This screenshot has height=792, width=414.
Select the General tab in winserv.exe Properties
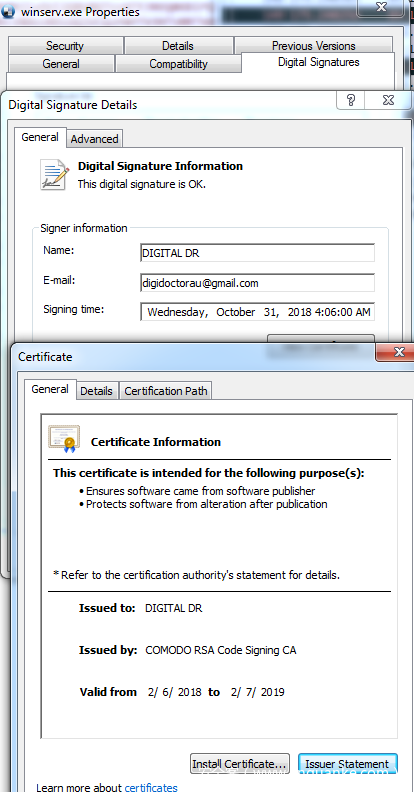(x=61, y=64)
